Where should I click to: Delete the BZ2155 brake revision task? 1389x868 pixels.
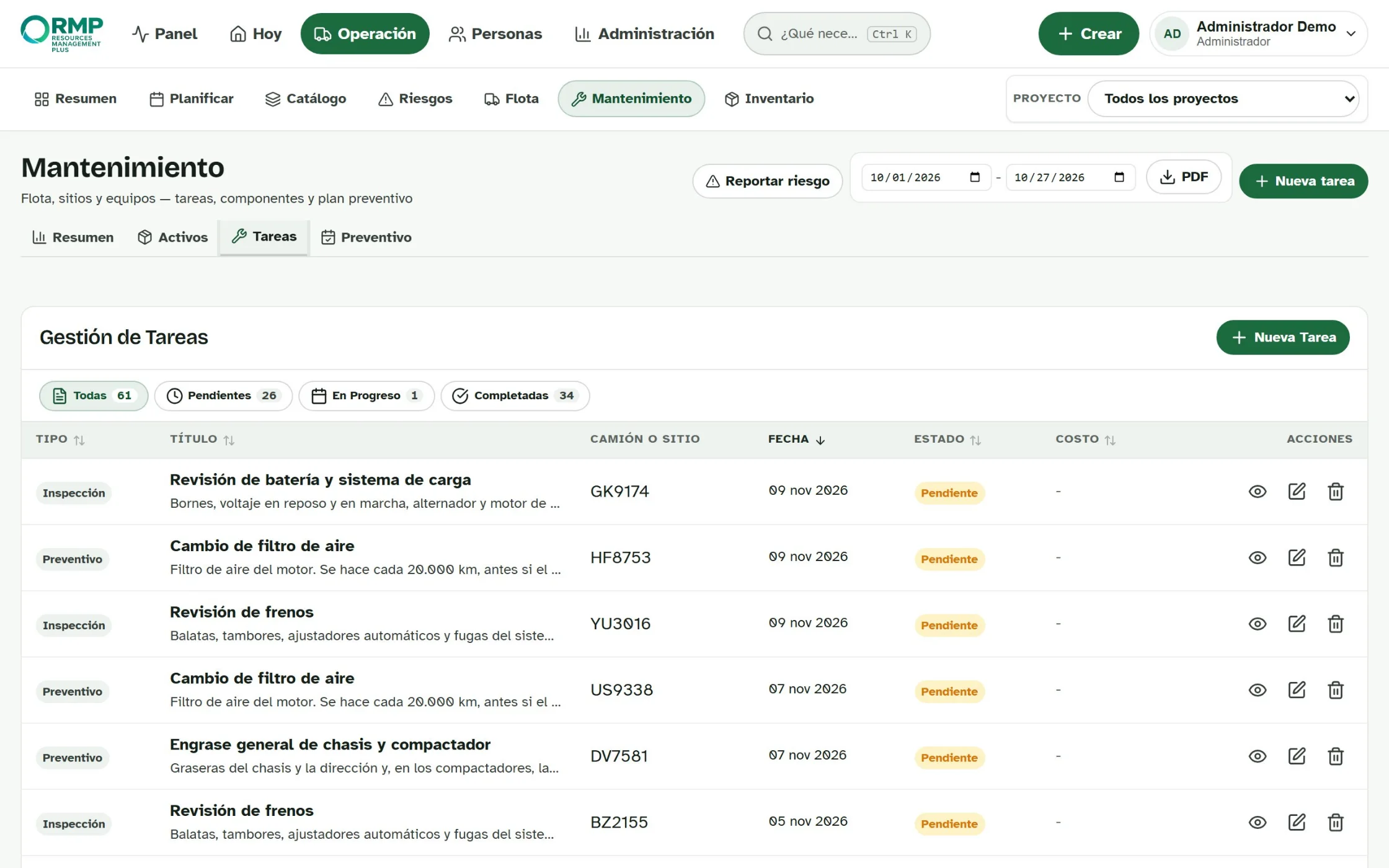point(1336,823)
